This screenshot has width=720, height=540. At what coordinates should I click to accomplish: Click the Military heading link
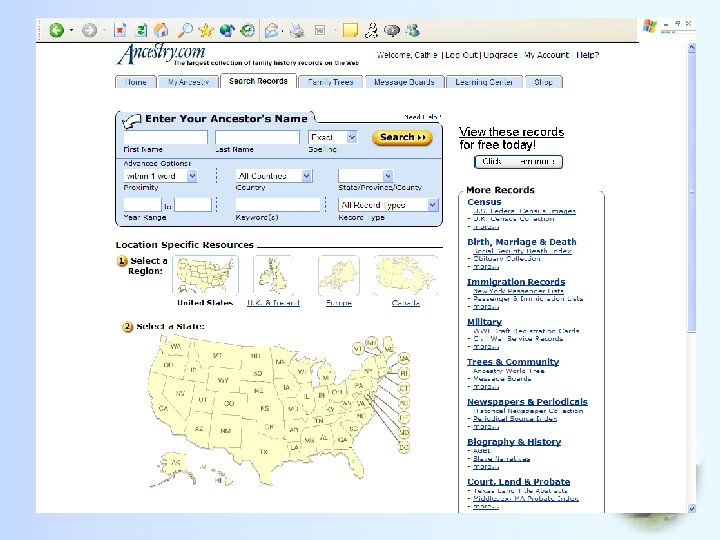pyautogui.click(x=484, y=322)
